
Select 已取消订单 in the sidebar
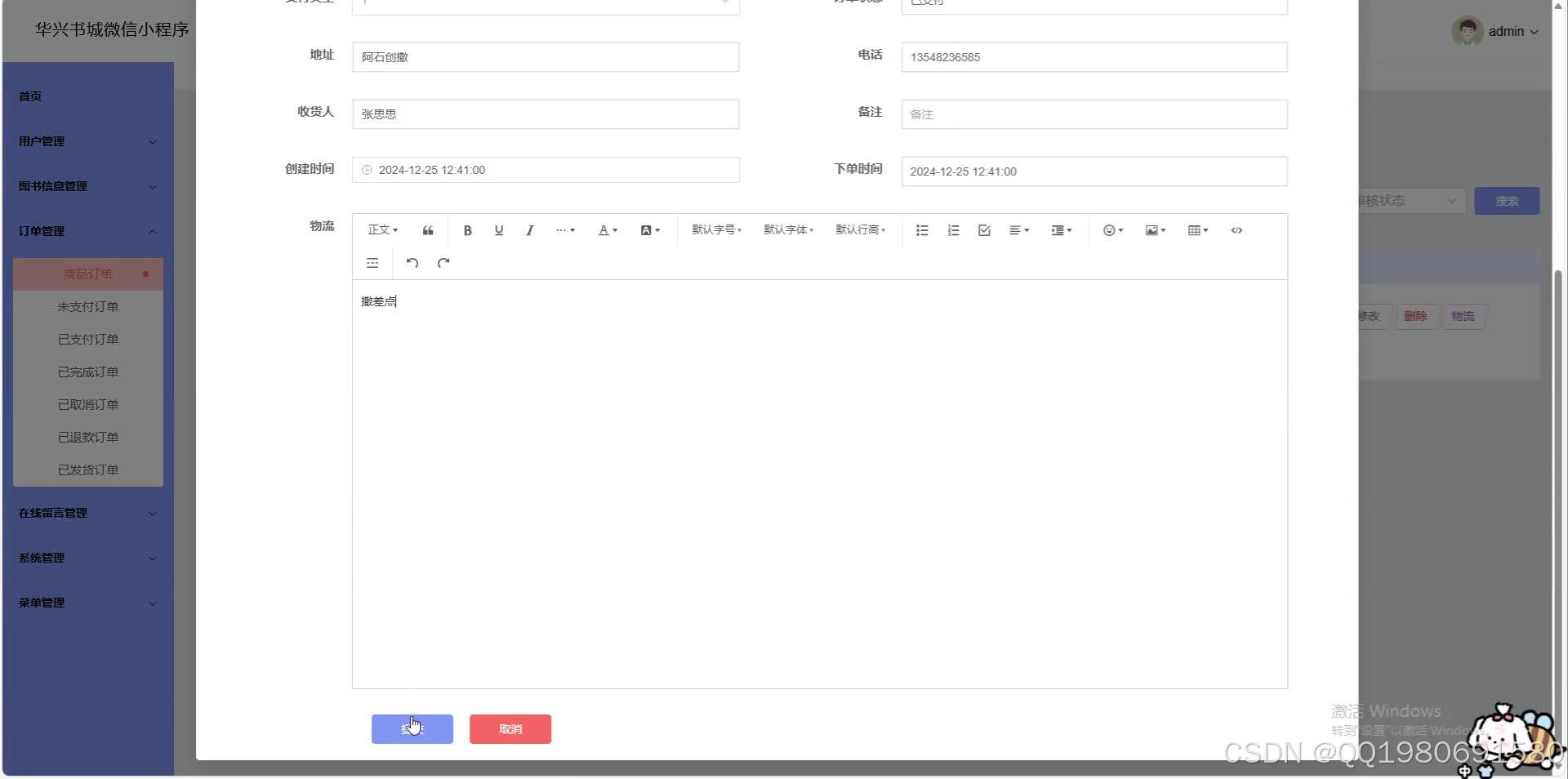[88, 405]
